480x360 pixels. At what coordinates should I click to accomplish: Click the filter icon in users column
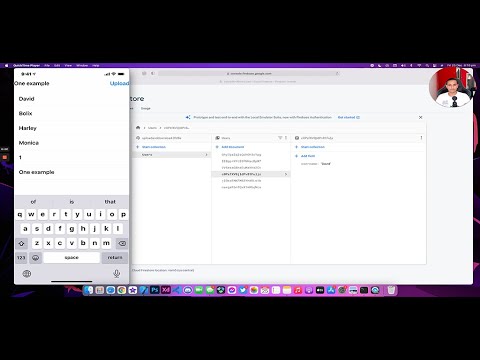point(280,138)
